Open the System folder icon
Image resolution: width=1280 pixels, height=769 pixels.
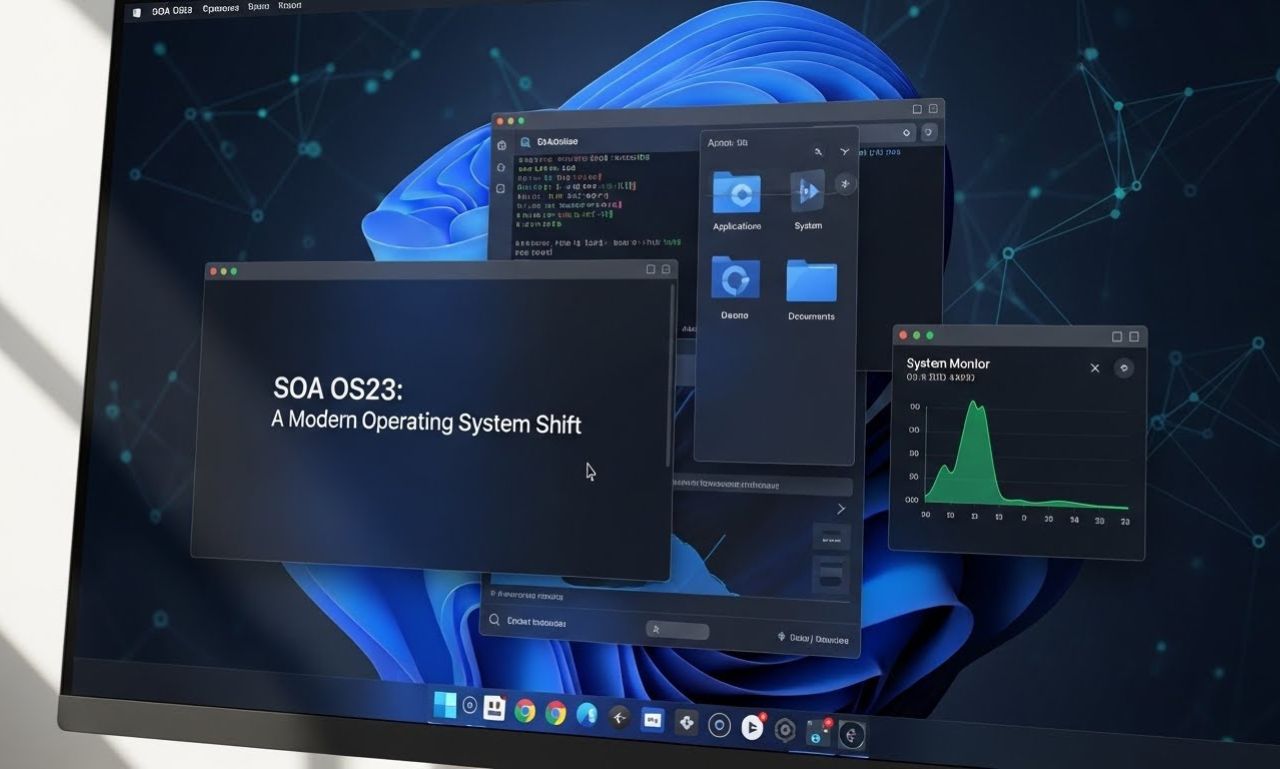click(x=808, y=191)
